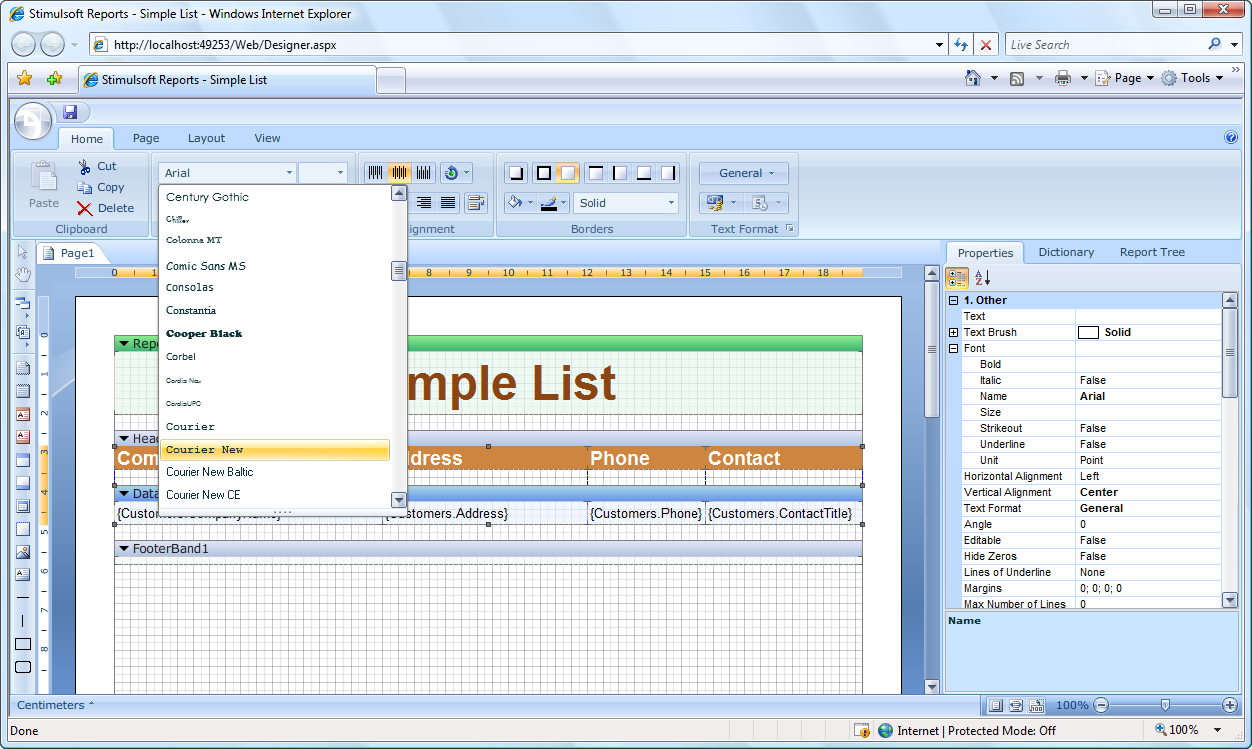
Task: Open the border style Solid dropdown
Action: 626,203
